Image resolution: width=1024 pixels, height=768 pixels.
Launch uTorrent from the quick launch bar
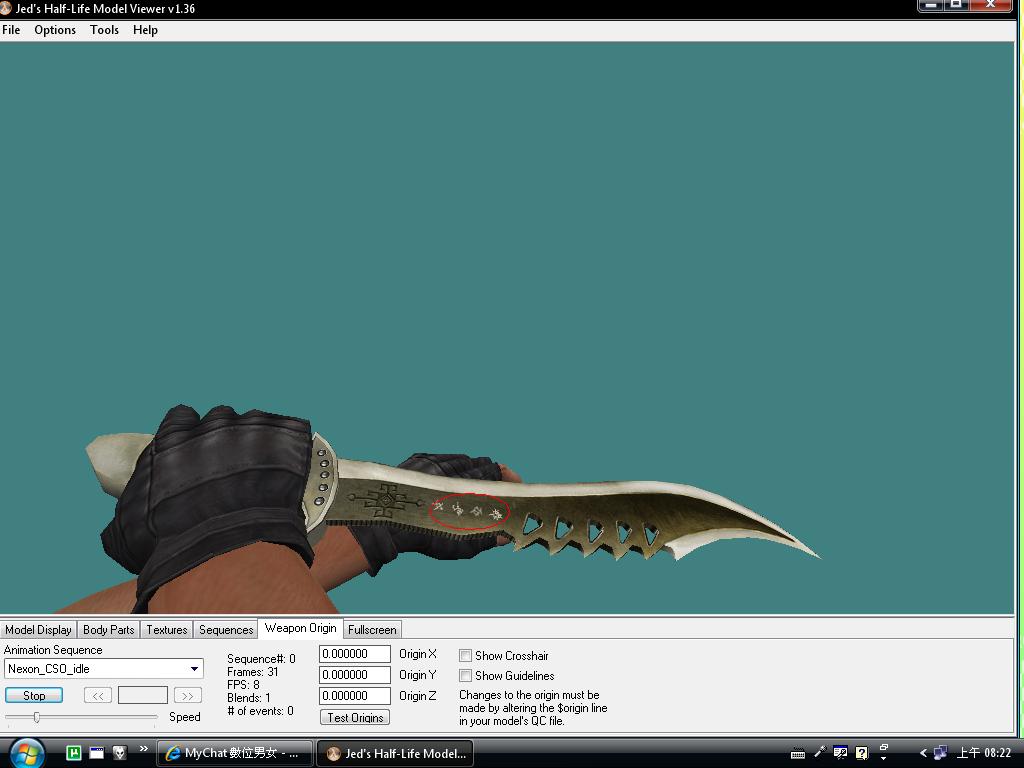[x=74, y=753]
